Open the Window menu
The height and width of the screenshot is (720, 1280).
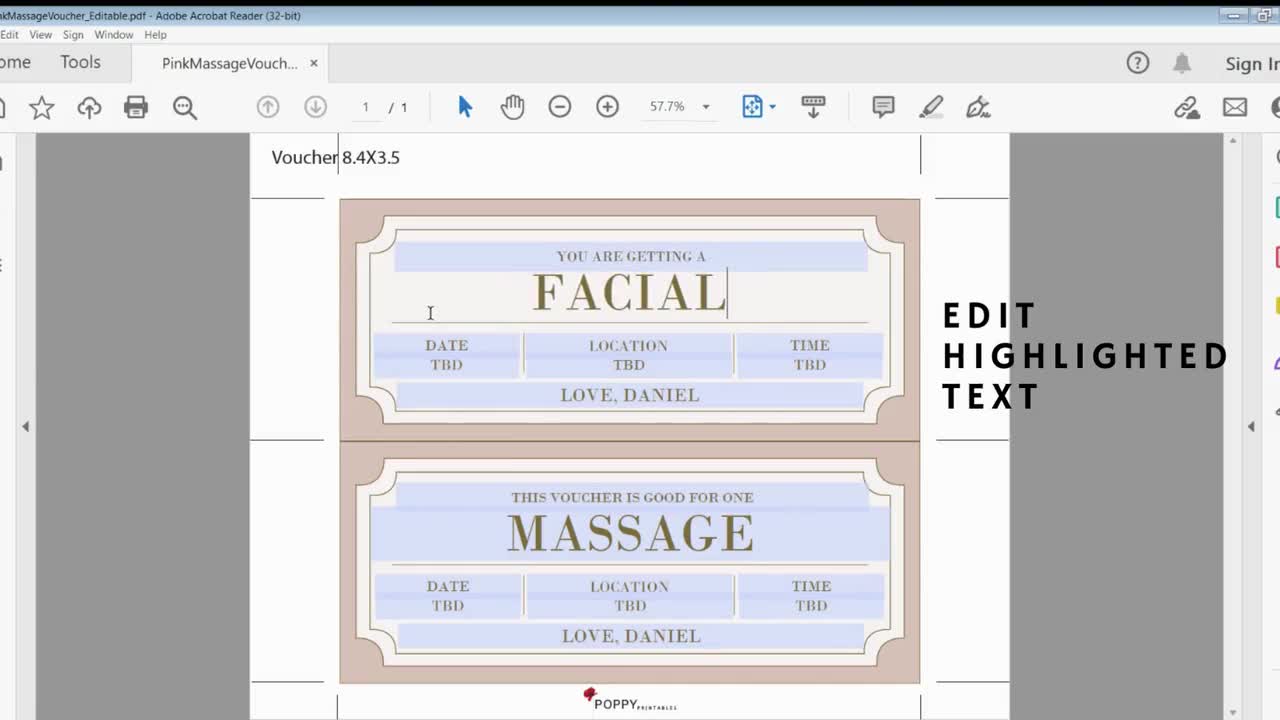pos(114,34)
